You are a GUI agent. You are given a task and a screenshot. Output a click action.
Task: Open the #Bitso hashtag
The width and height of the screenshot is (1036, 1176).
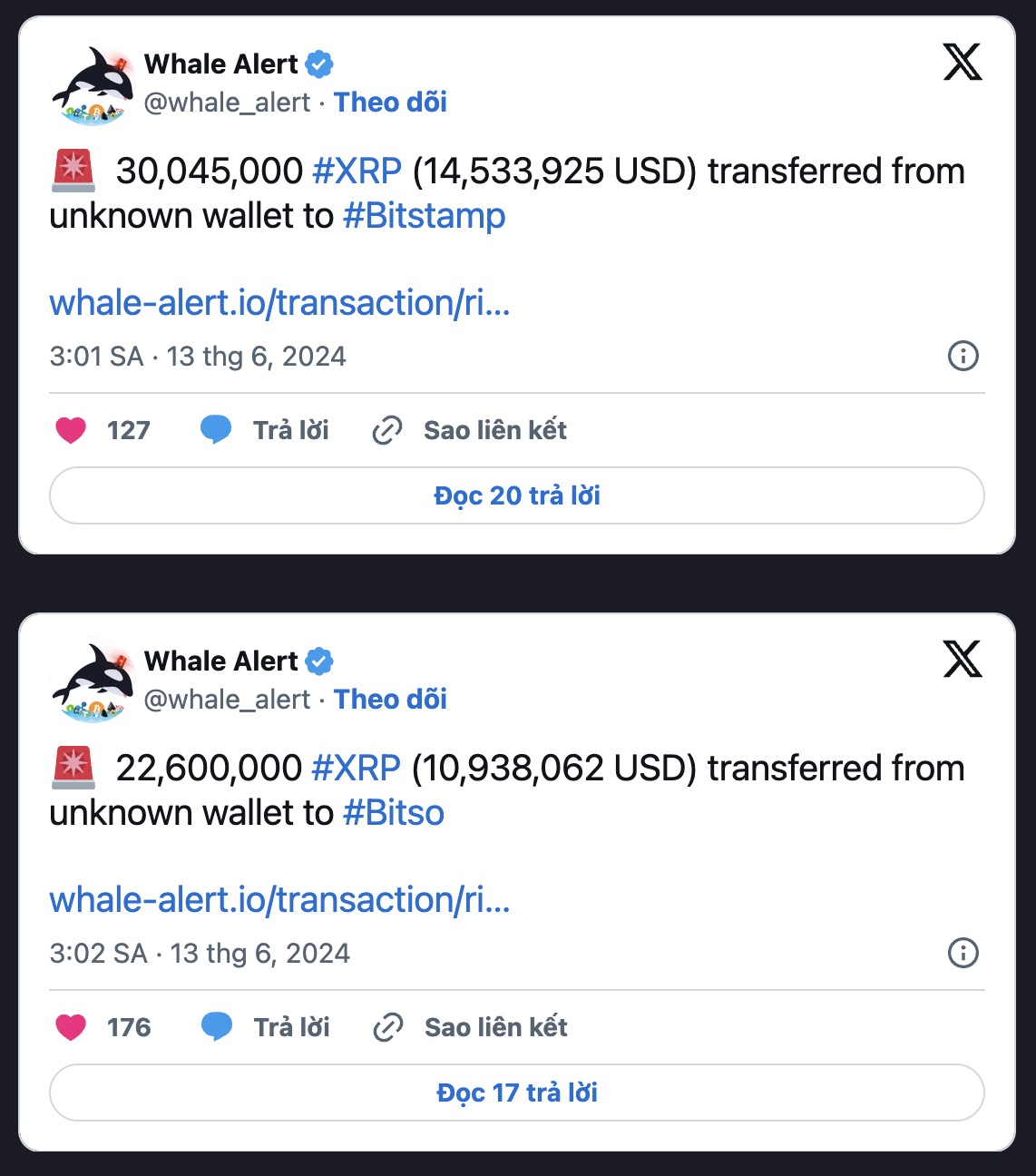click(394, 813)
